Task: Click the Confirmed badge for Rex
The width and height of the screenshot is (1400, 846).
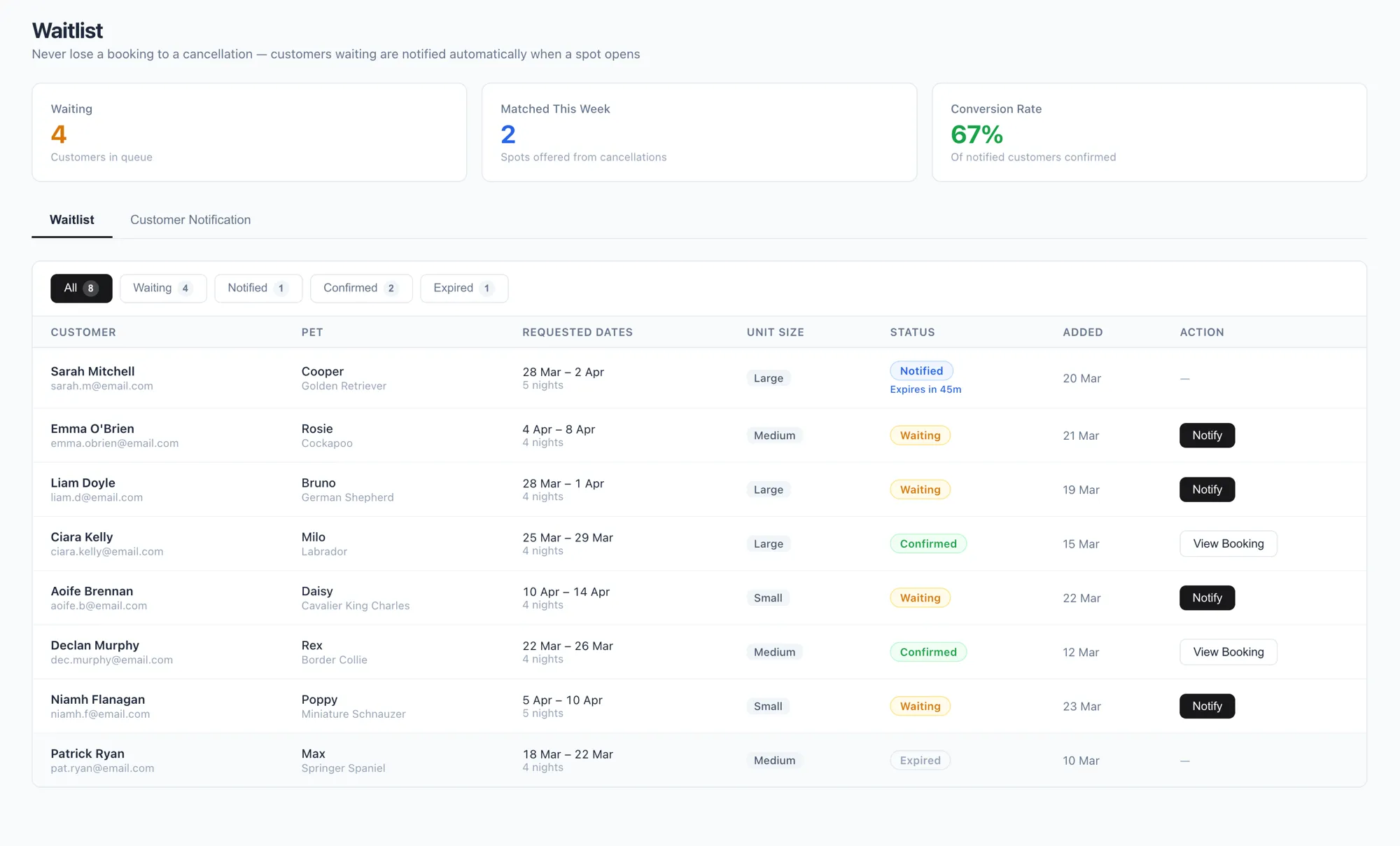Action: pos(928,651)
